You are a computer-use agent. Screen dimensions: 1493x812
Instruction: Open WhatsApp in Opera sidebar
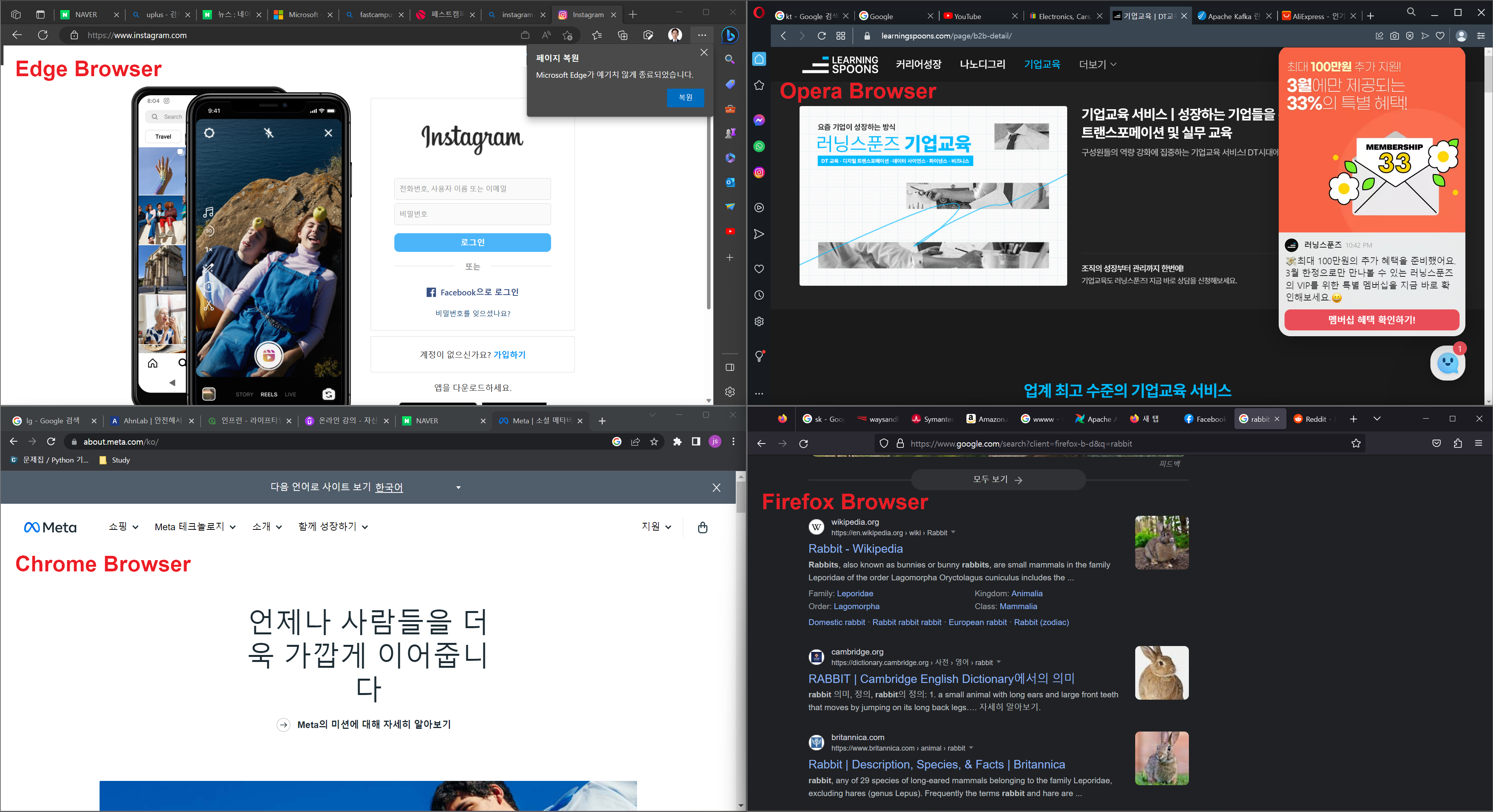coord(759,146)
